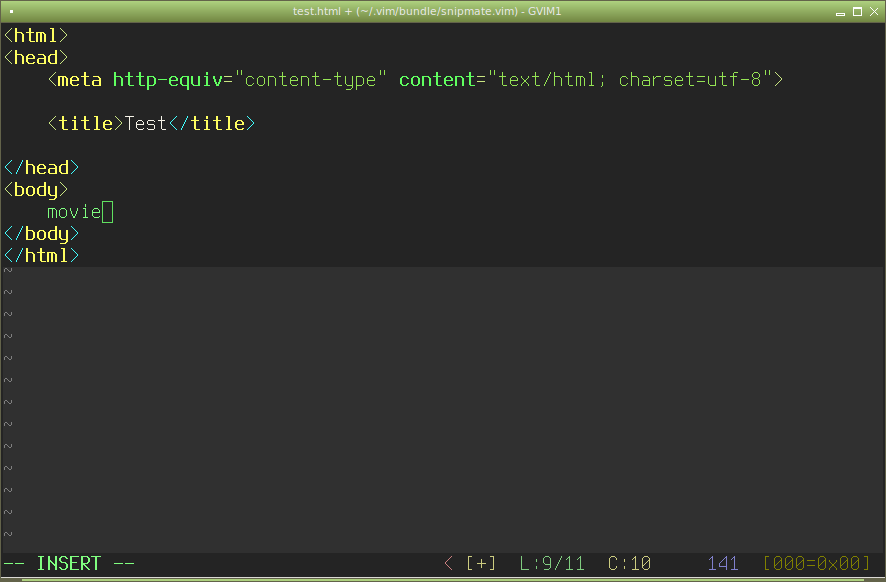Click the INSERT mode indicator
The height and width of the screenshot is (582, 886).
coord(69,563)
